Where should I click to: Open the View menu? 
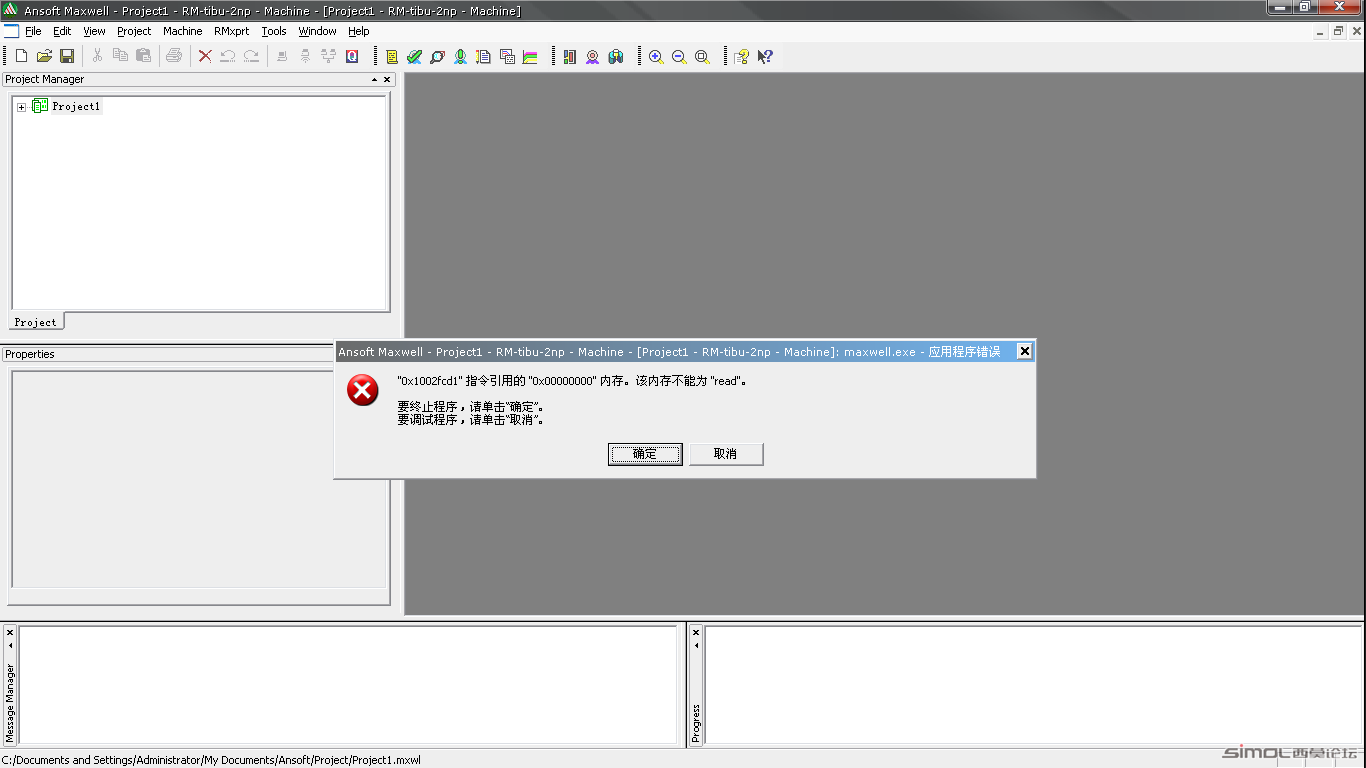(x=94, y=31)
